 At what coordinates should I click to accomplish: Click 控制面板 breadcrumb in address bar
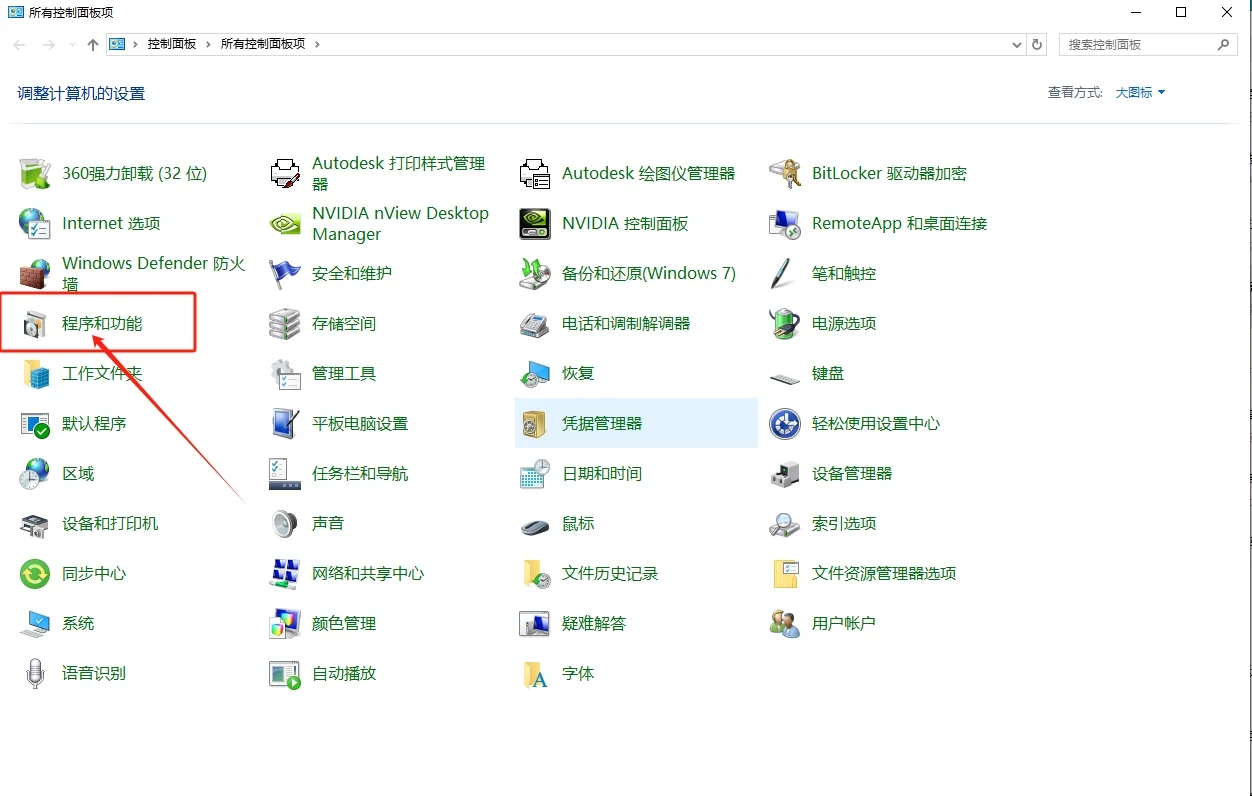coord(172,44)
